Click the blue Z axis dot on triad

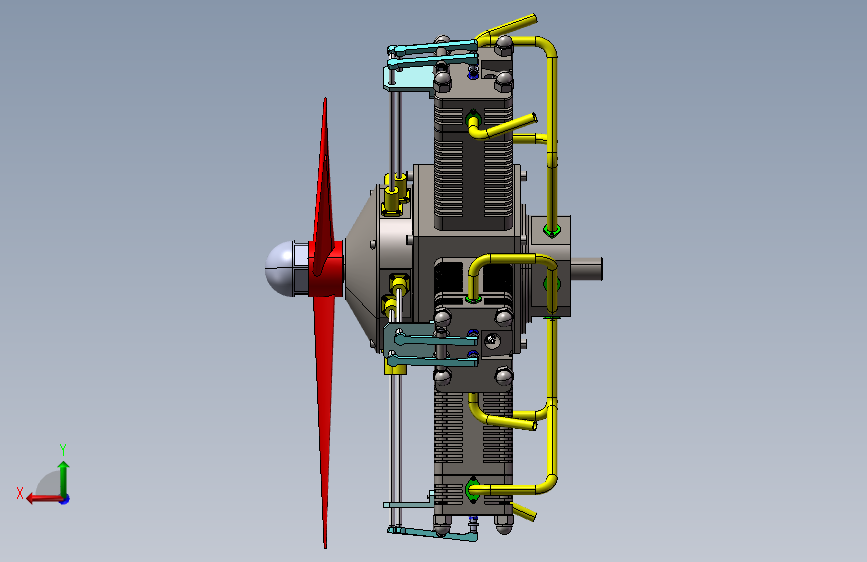tap(65, 499)
